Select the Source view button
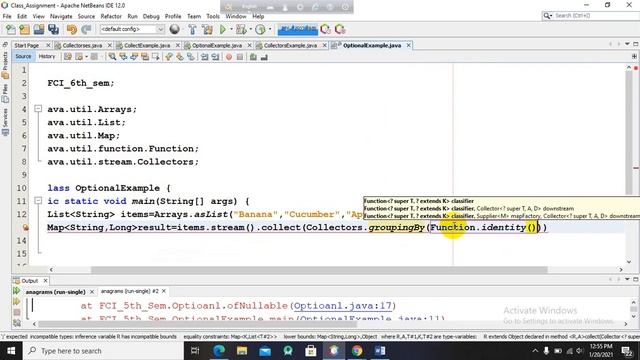Image resolution: width=640 pixels, height=360 pixels. coord(23,57)
